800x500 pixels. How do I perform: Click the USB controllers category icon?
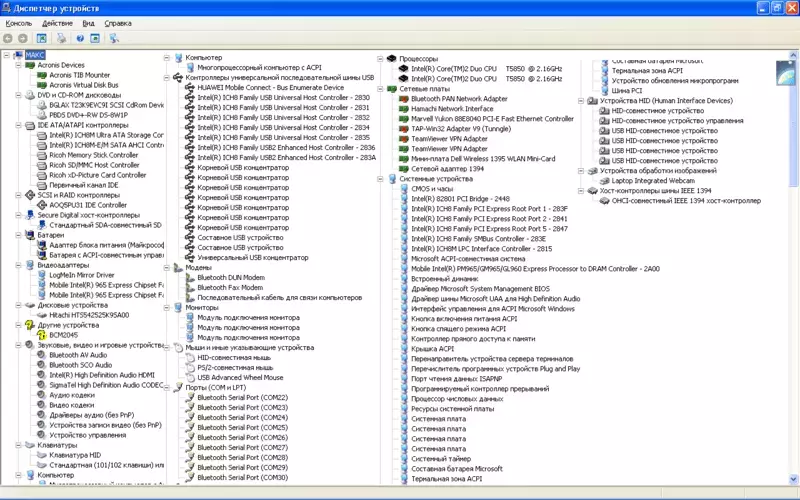(x=178, y=78)
